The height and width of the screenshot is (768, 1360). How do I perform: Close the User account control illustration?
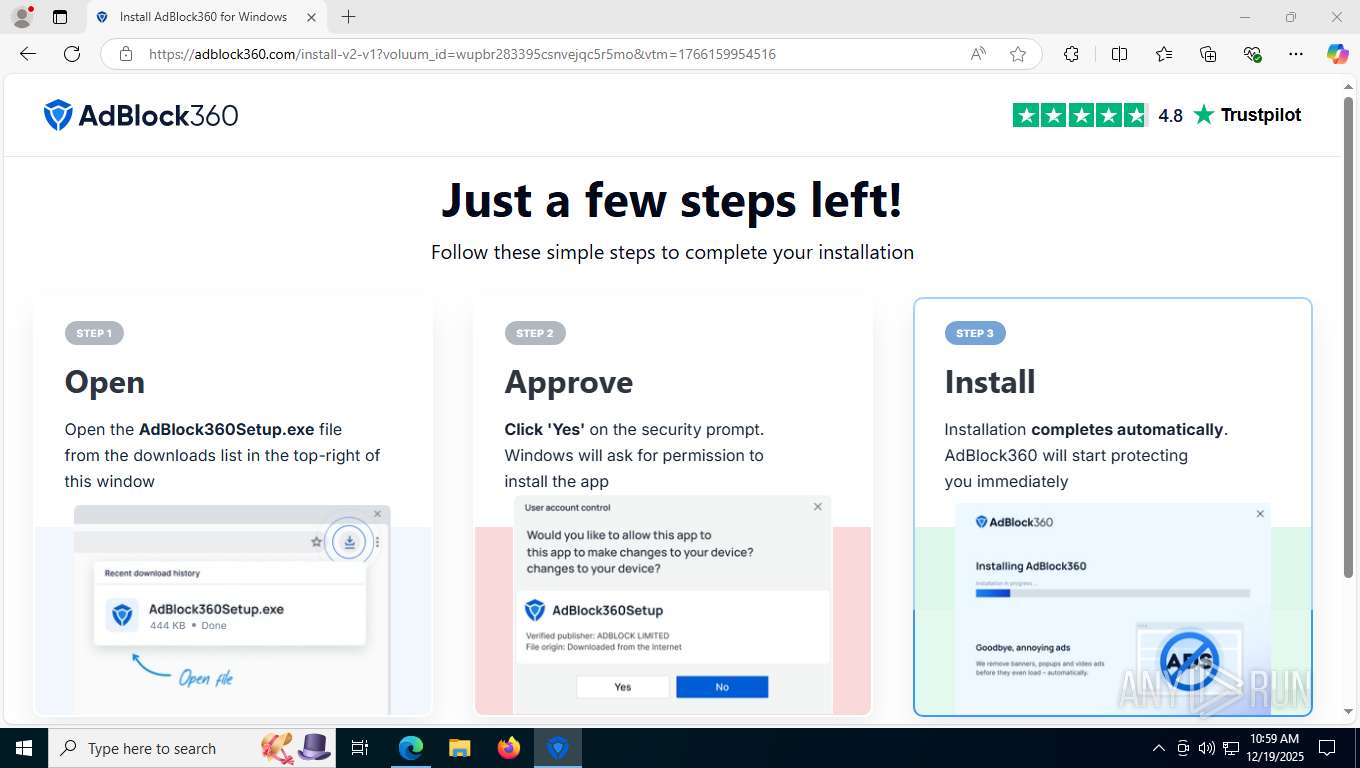818,507
